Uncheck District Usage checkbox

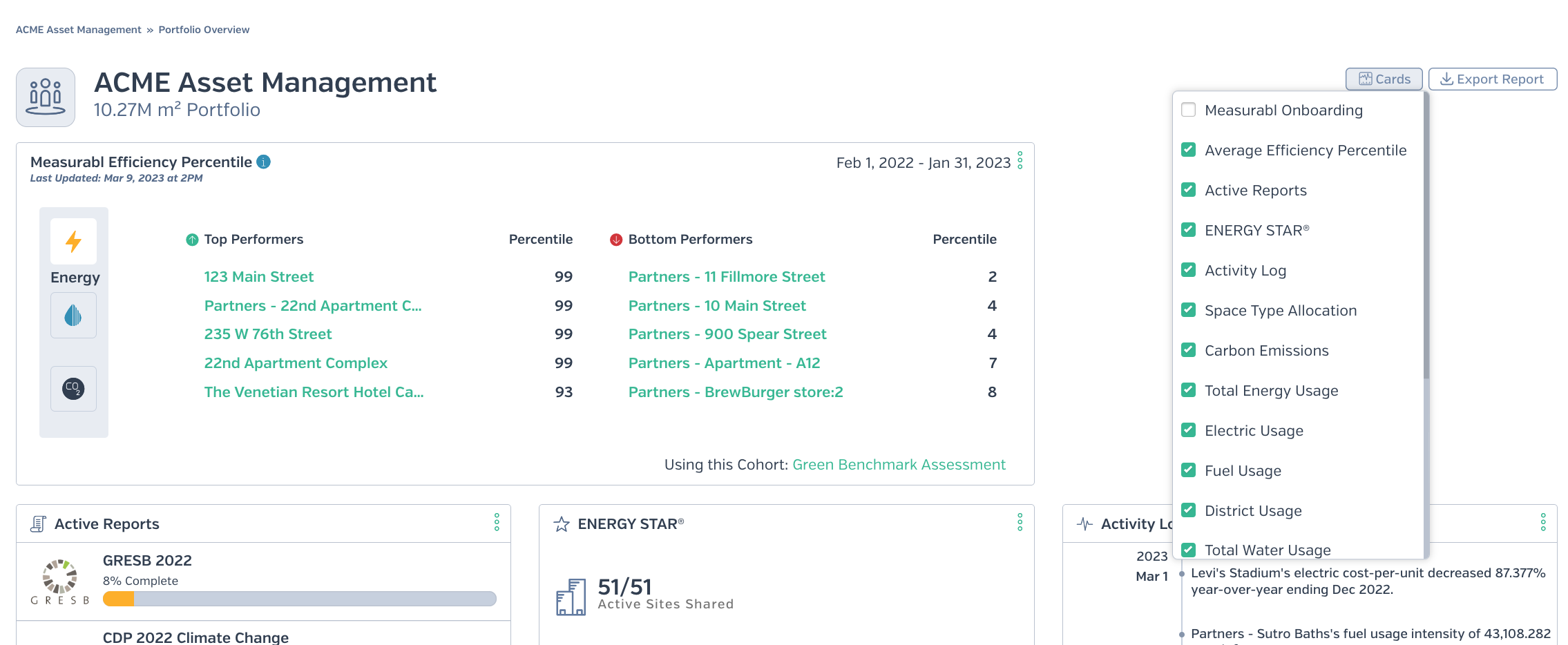tap(1188, 510)
